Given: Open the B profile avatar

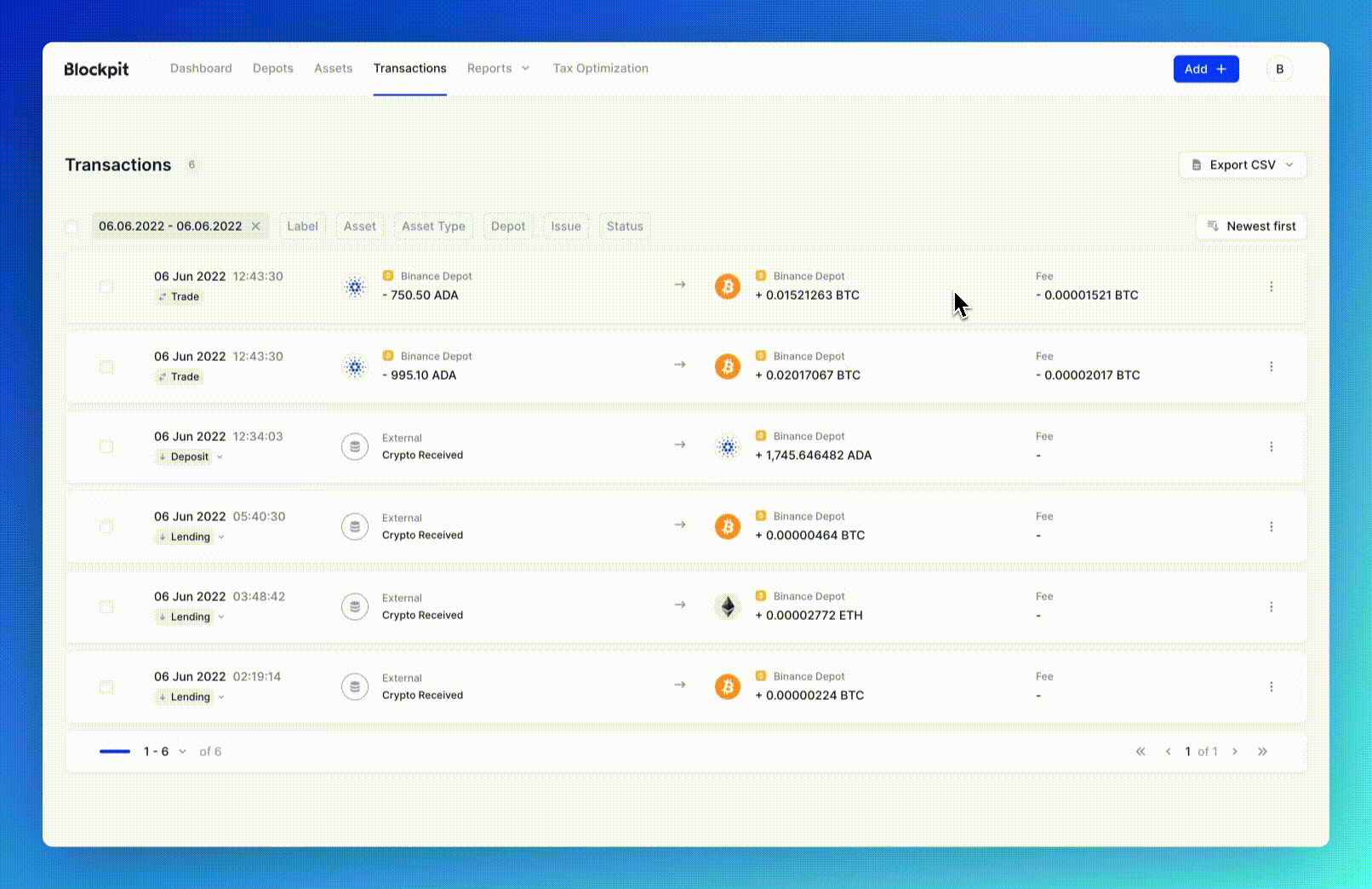Looking at the screenshot, I should coord(1279,69).
